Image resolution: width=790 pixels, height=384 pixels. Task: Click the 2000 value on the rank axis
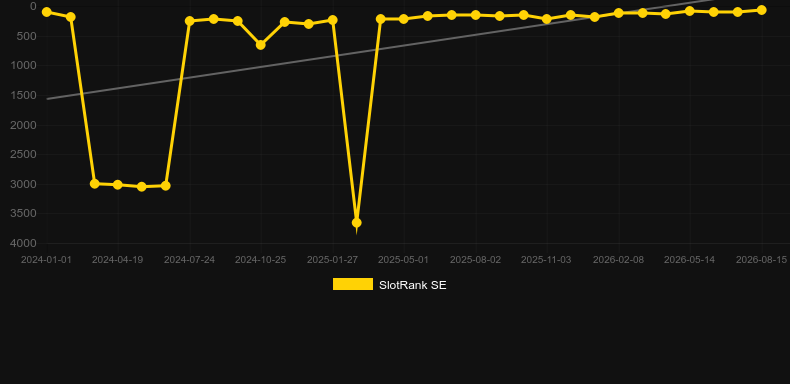tap(24, 125)
